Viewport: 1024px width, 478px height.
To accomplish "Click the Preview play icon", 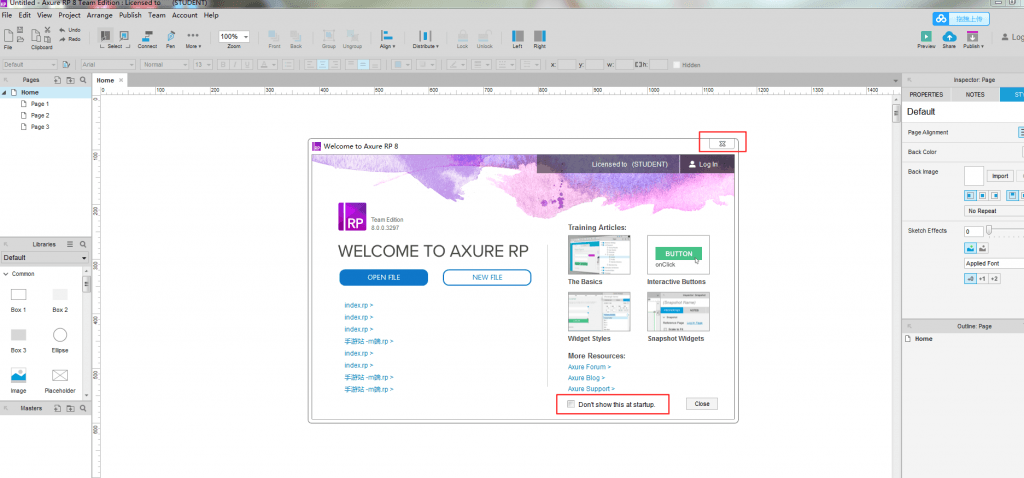I will click(926, 37).
